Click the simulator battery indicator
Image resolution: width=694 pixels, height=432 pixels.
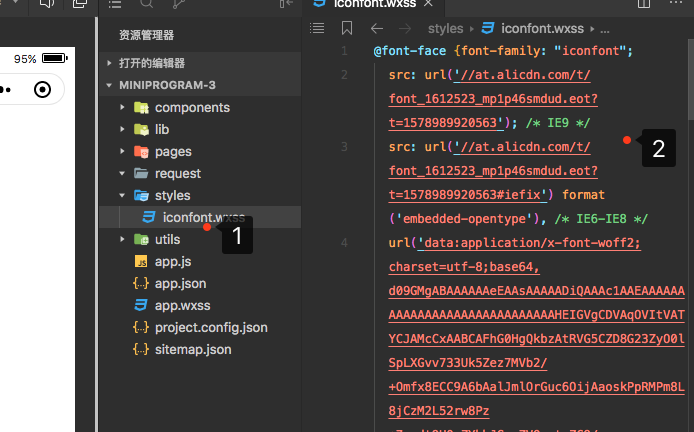[54, 58]
